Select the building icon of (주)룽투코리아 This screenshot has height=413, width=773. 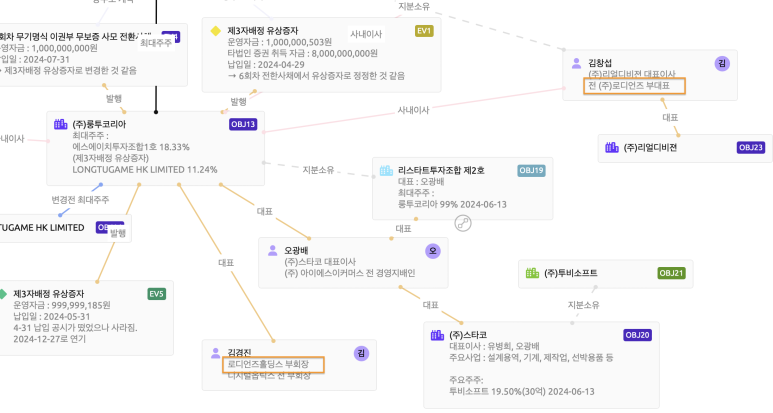click(61, 124)
